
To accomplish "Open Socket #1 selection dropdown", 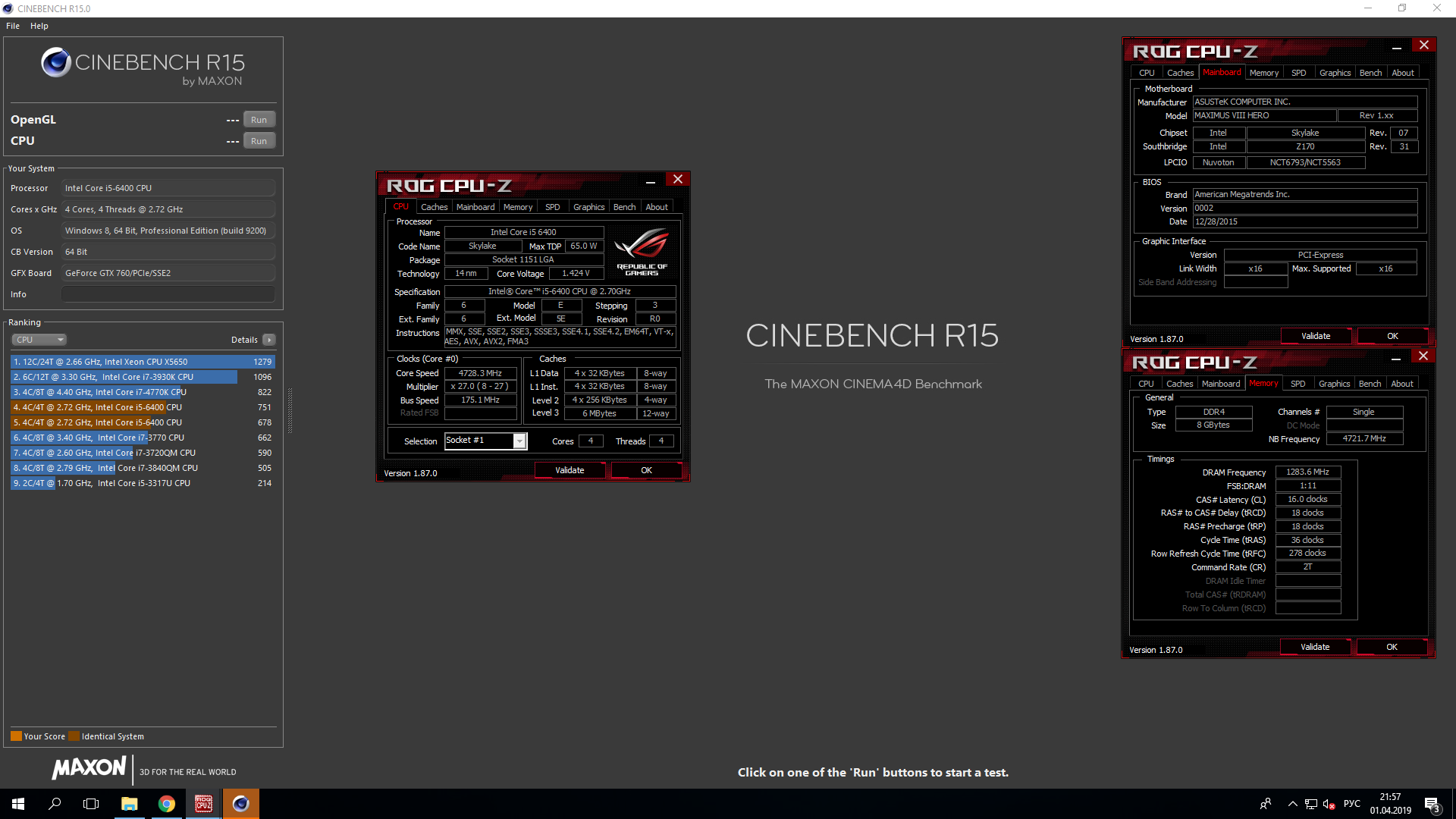I will (x=485, y=441).
